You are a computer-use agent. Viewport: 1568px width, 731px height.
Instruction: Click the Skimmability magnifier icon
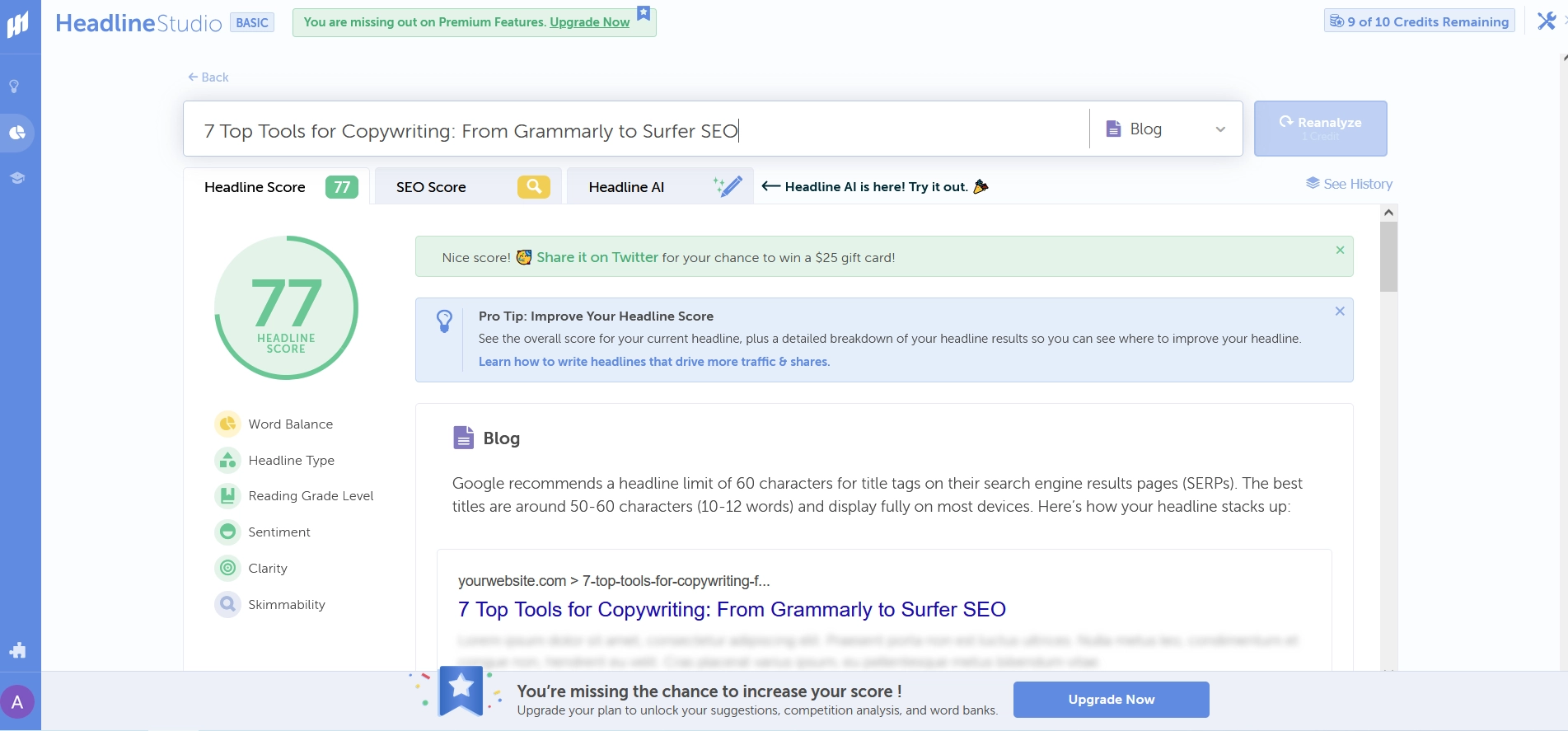pyautogui.click(x=227, y=604)
